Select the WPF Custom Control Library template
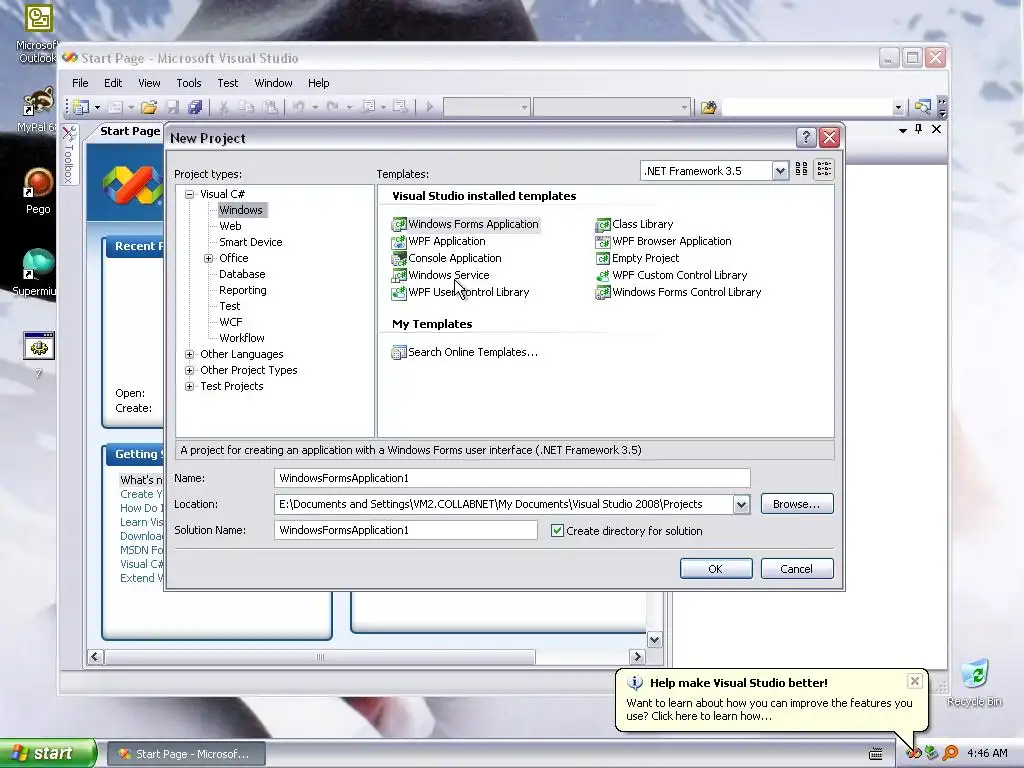 point(672,275)
